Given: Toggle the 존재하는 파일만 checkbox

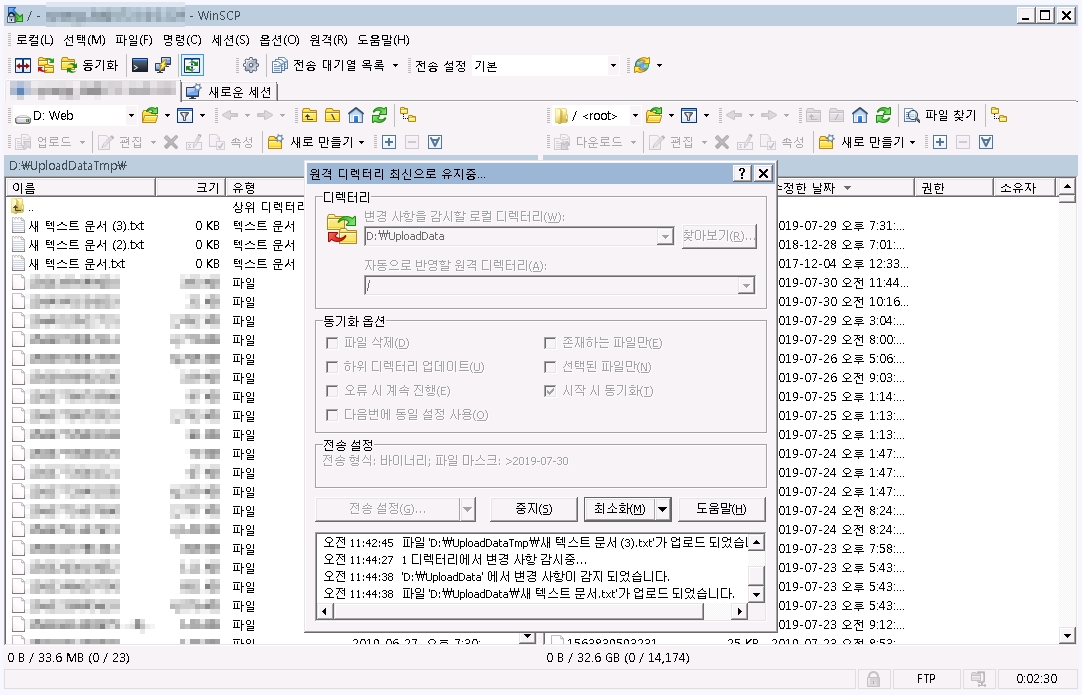Looking at the screenshot, I should (x=550, y=343).
